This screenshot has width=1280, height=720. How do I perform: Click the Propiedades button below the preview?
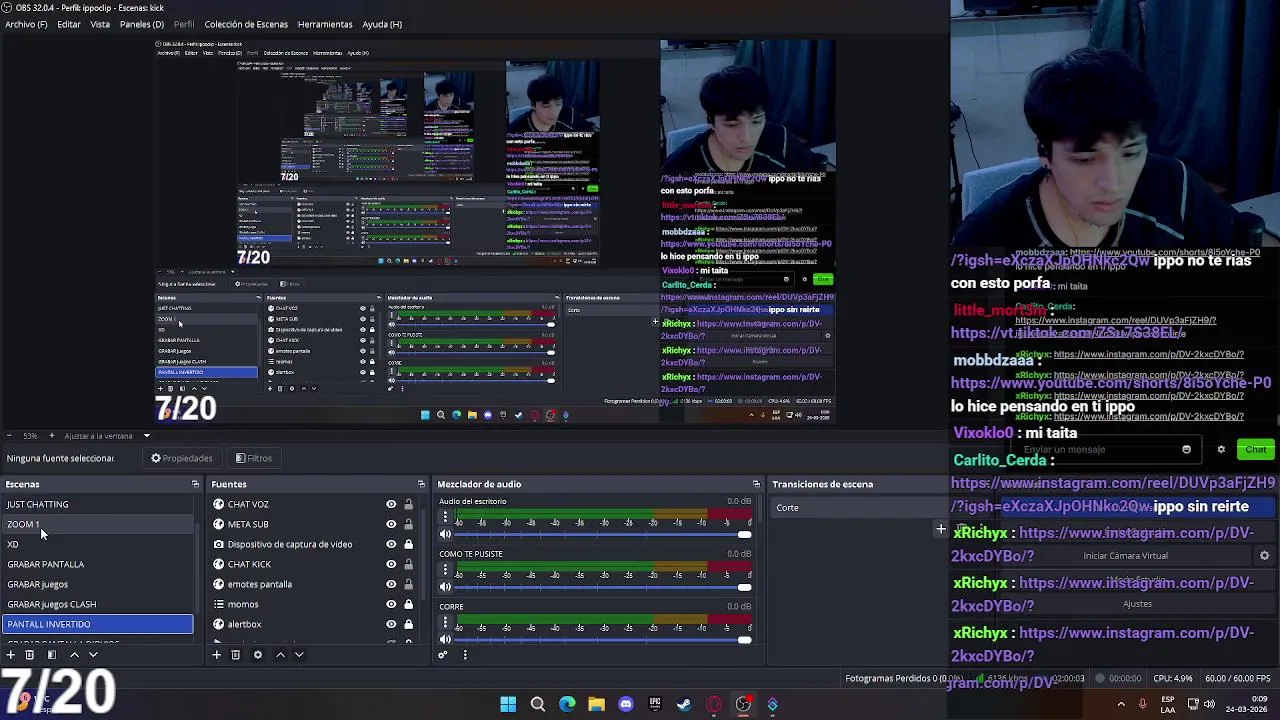point(182,458)
